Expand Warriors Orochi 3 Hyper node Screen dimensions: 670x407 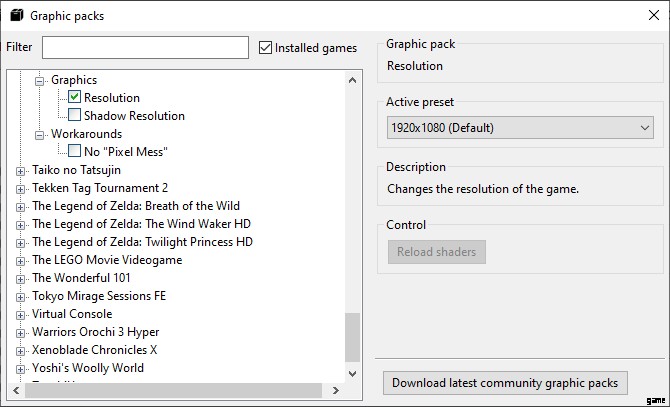point(20,333)
